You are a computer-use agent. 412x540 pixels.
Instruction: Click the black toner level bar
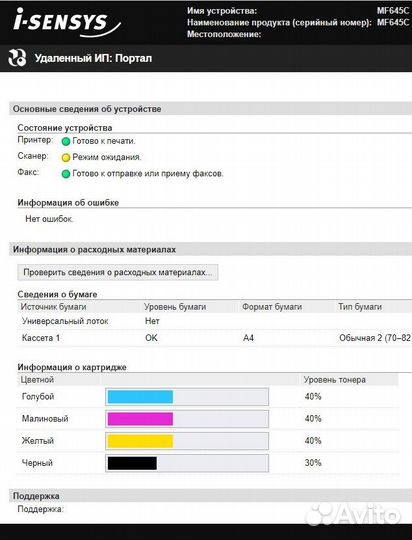(x=187, y=463)
